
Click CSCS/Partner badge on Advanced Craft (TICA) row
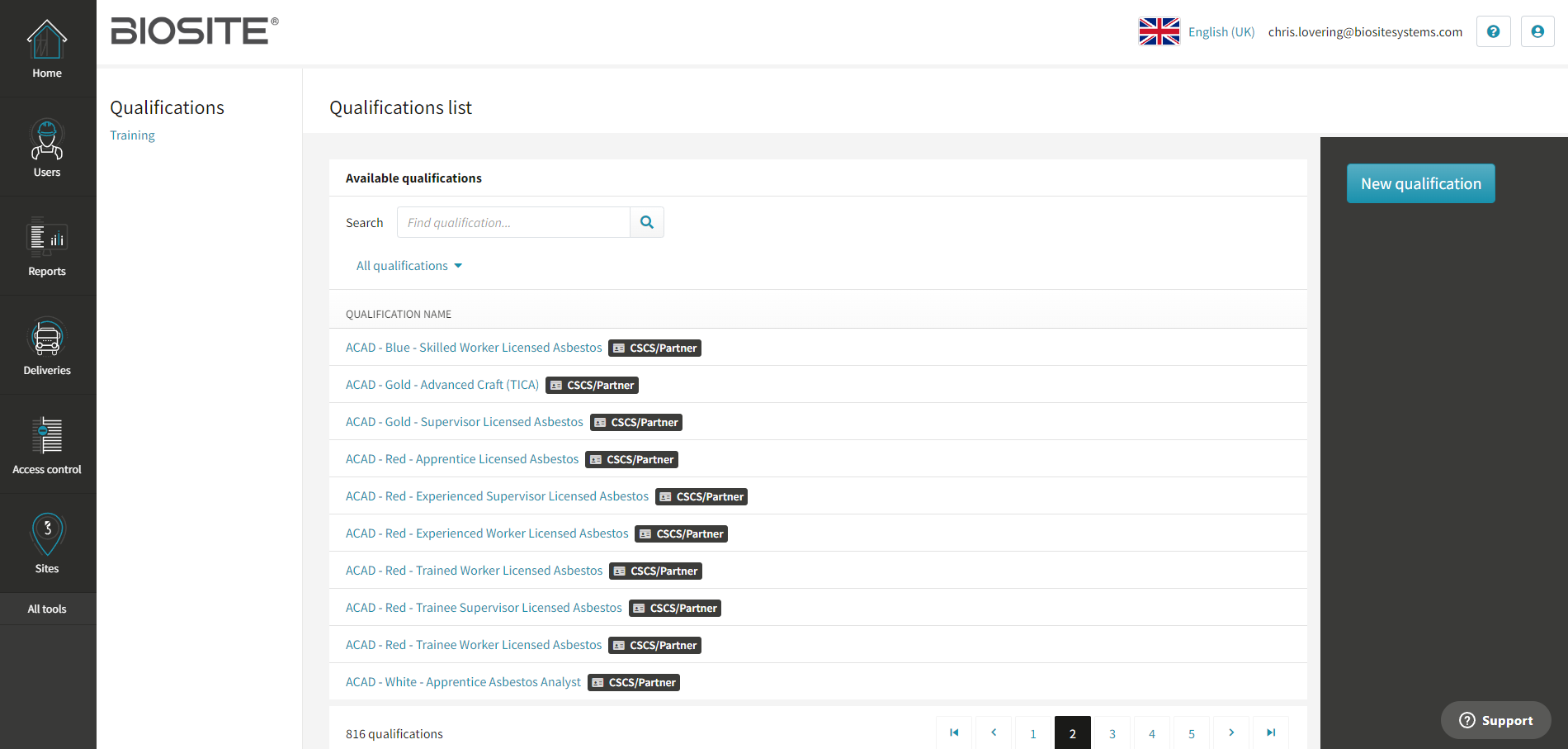click(x=593, y=386)
